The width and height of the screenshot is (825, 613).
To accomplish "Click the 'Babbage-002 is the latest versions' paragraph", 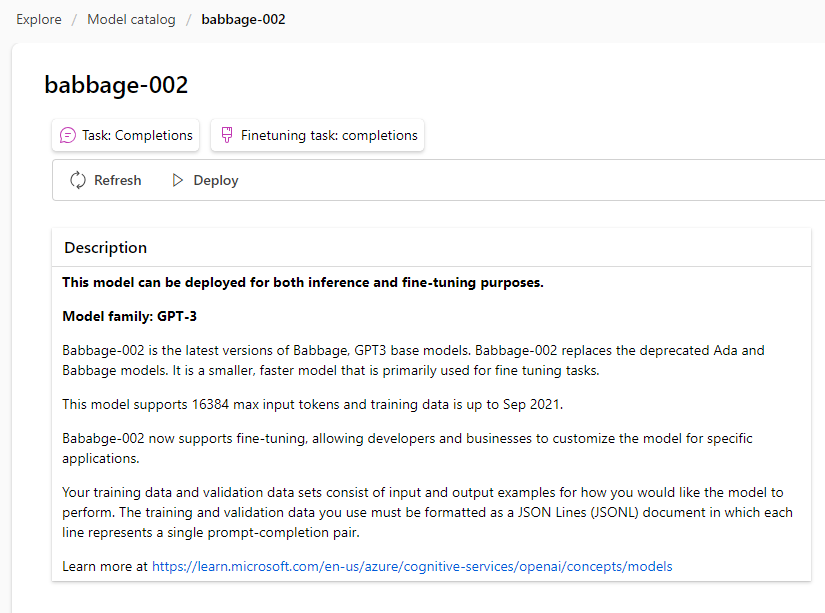I will click(x=413, y=360).
